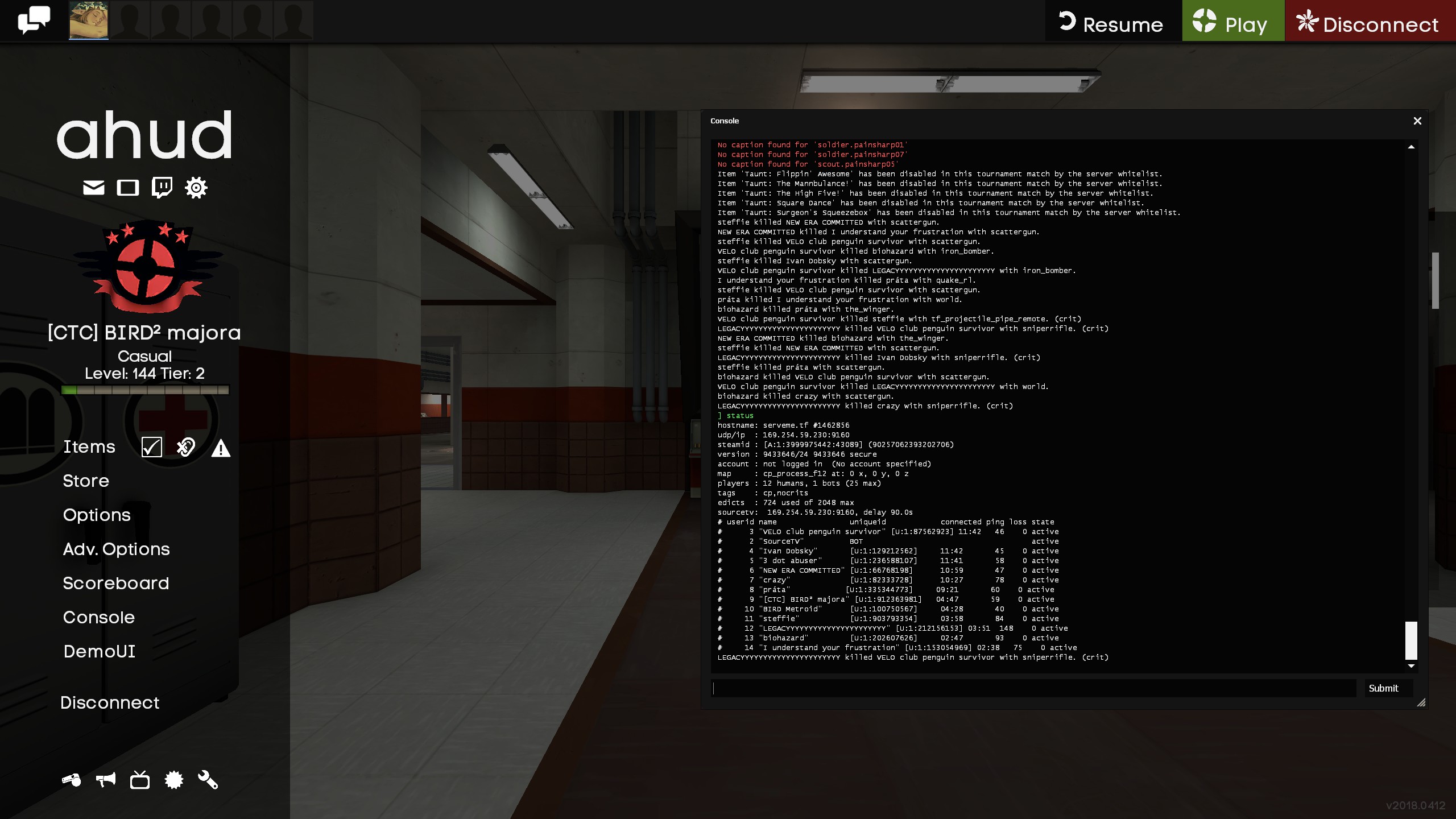Open the TV replay icon
This screenshot has height=819, width=1456.
(x=140, y=780)
